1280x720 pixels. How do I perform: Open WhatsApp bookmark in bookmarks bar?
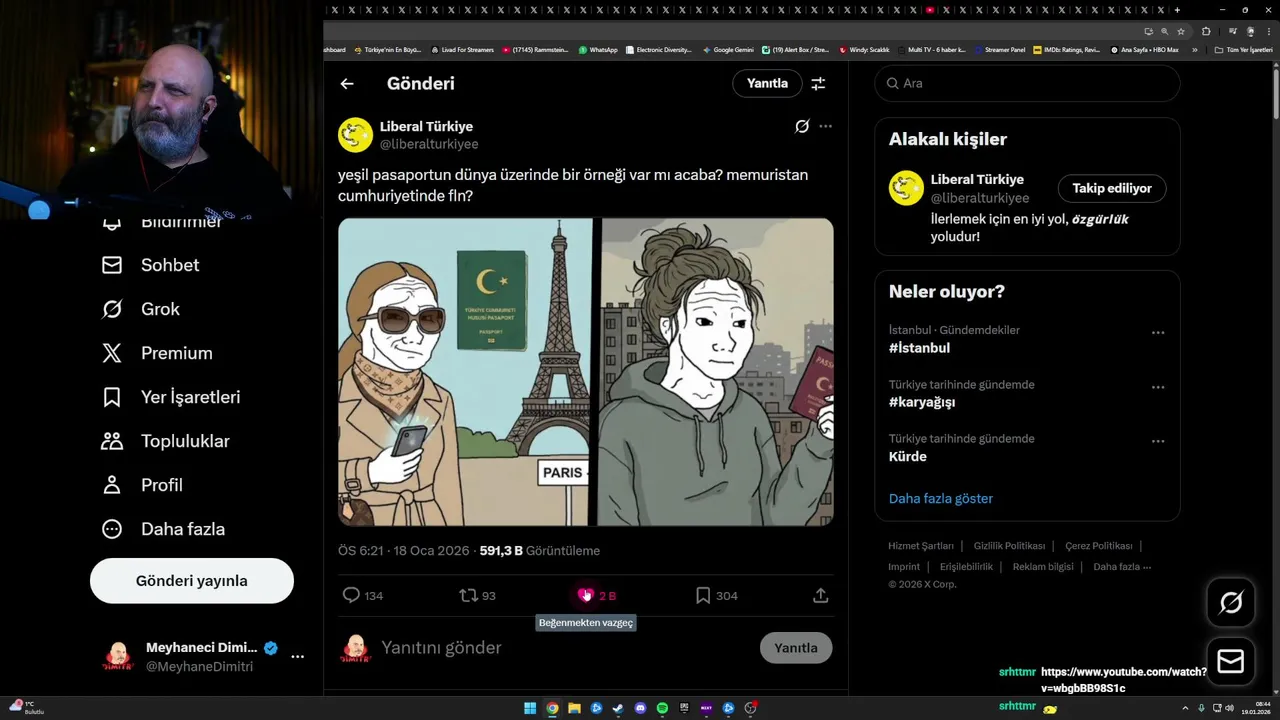[598, 50]
